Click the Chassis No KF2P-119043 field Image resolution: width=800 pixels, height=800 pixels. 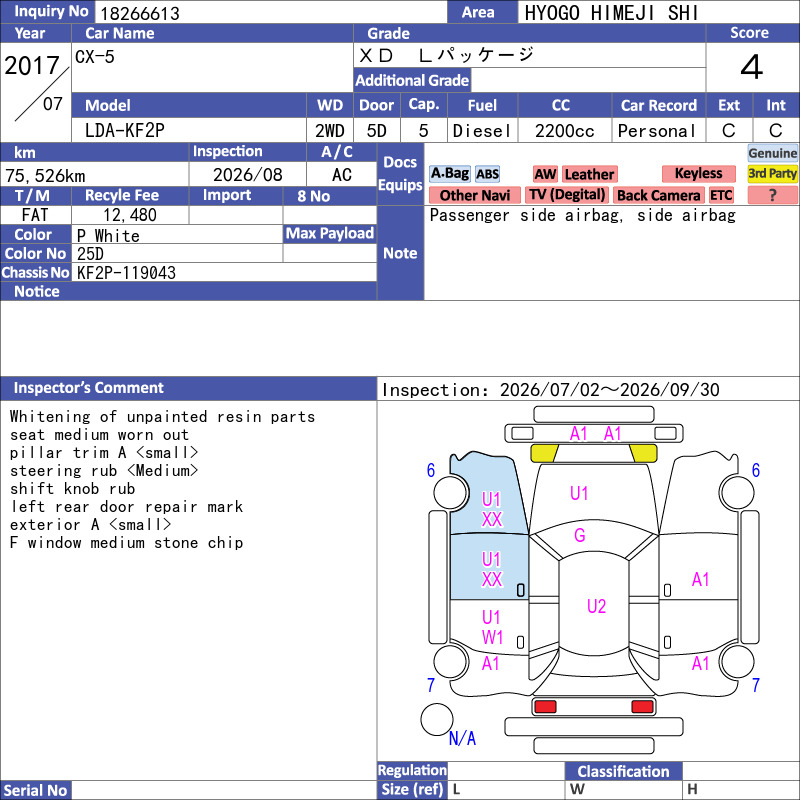click(x=224, y=272)
